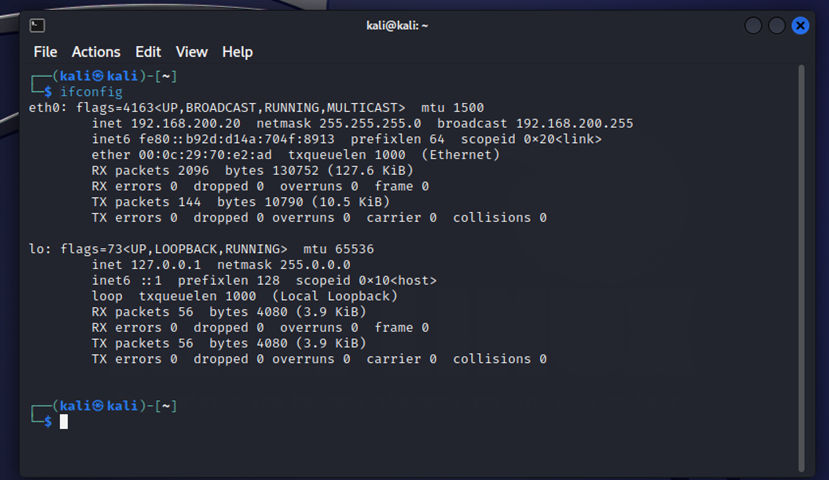Image resolution: width=829 pixels, height=480 pixels.
Task: Open the View menu
Action: click(x=191, y=52)
